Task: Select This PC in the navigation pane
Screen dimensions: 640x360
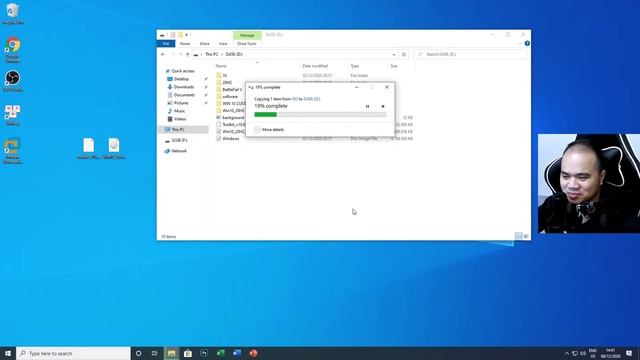Action: (x=183, y=129)
